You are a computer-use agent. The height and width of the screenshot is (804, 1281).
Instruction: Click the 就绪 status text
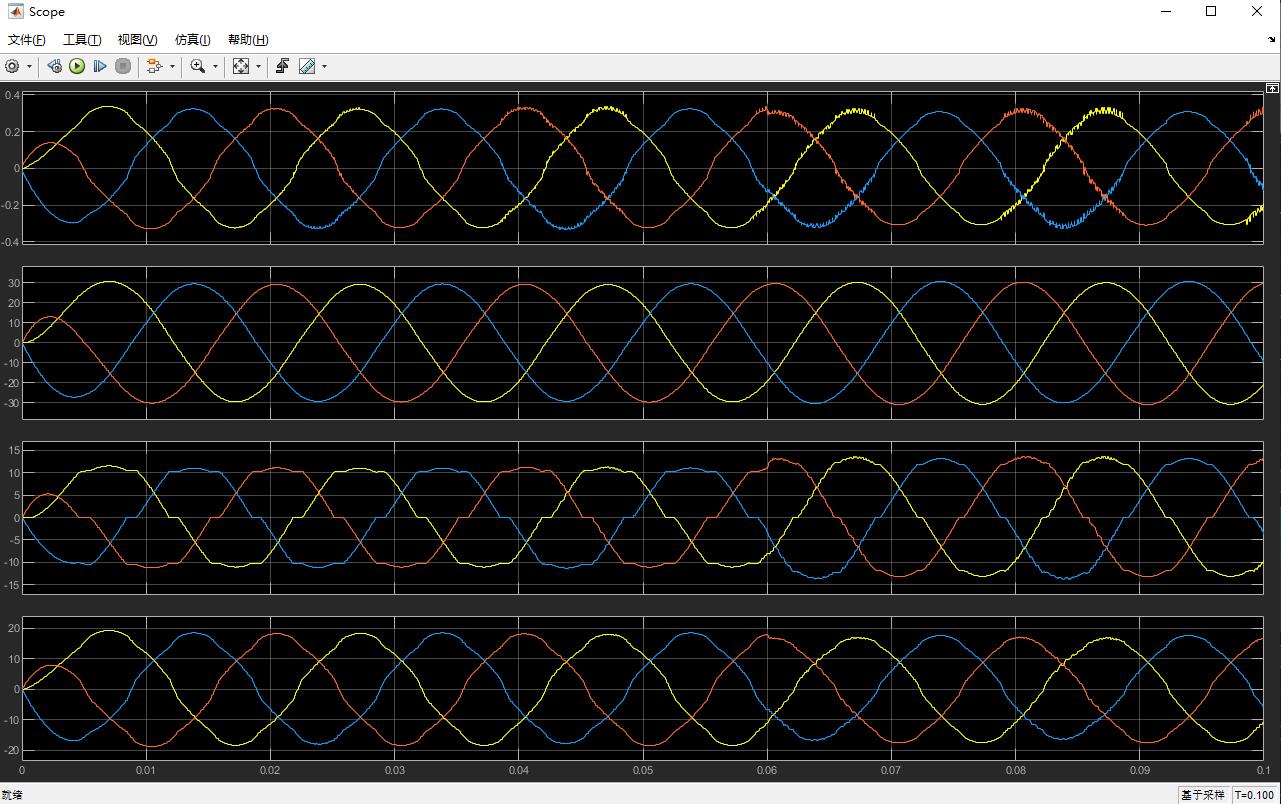11,795
